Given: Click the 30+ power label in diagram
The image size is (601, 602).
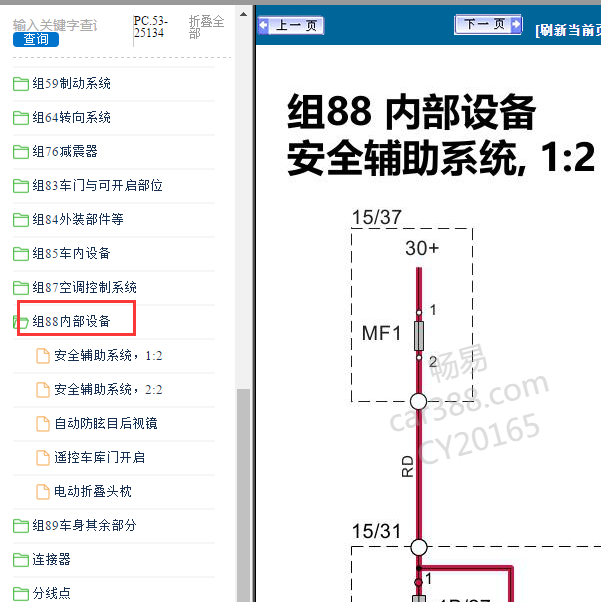Looking at the screenshot, I should coord(422,248).
